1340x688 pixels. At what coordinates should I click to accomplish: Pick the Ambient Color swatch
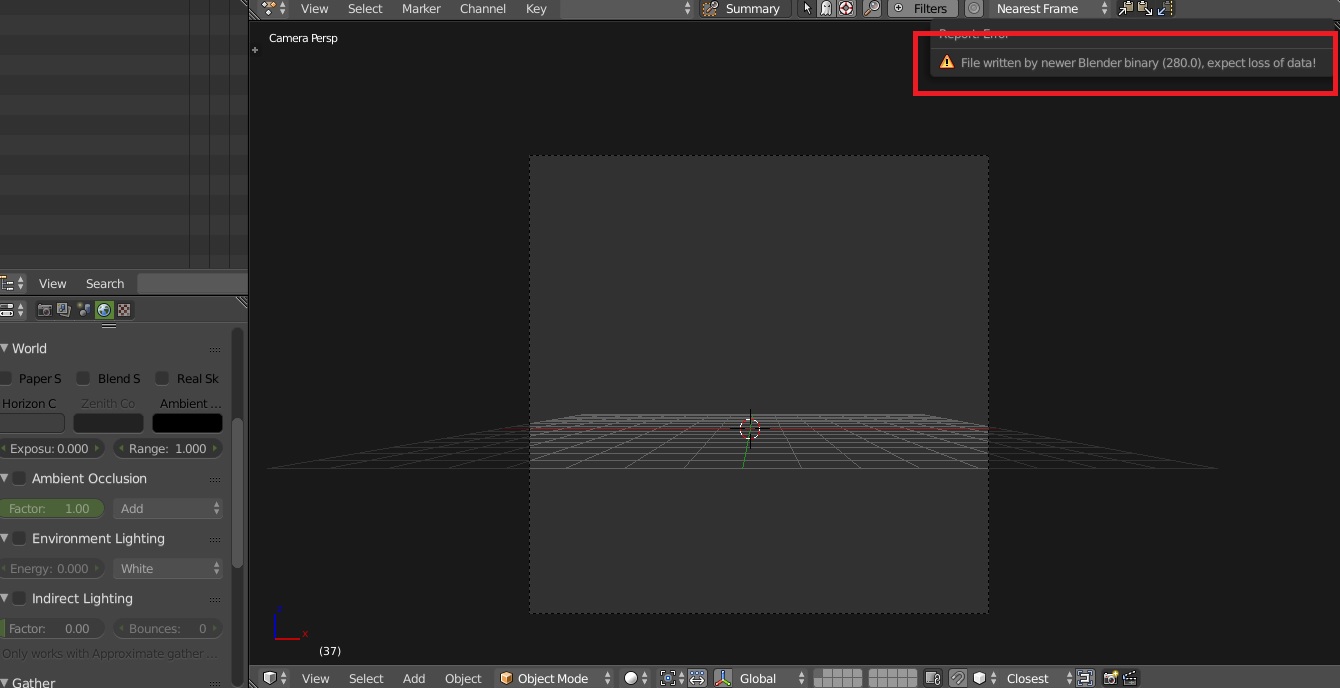pos(187,423)
